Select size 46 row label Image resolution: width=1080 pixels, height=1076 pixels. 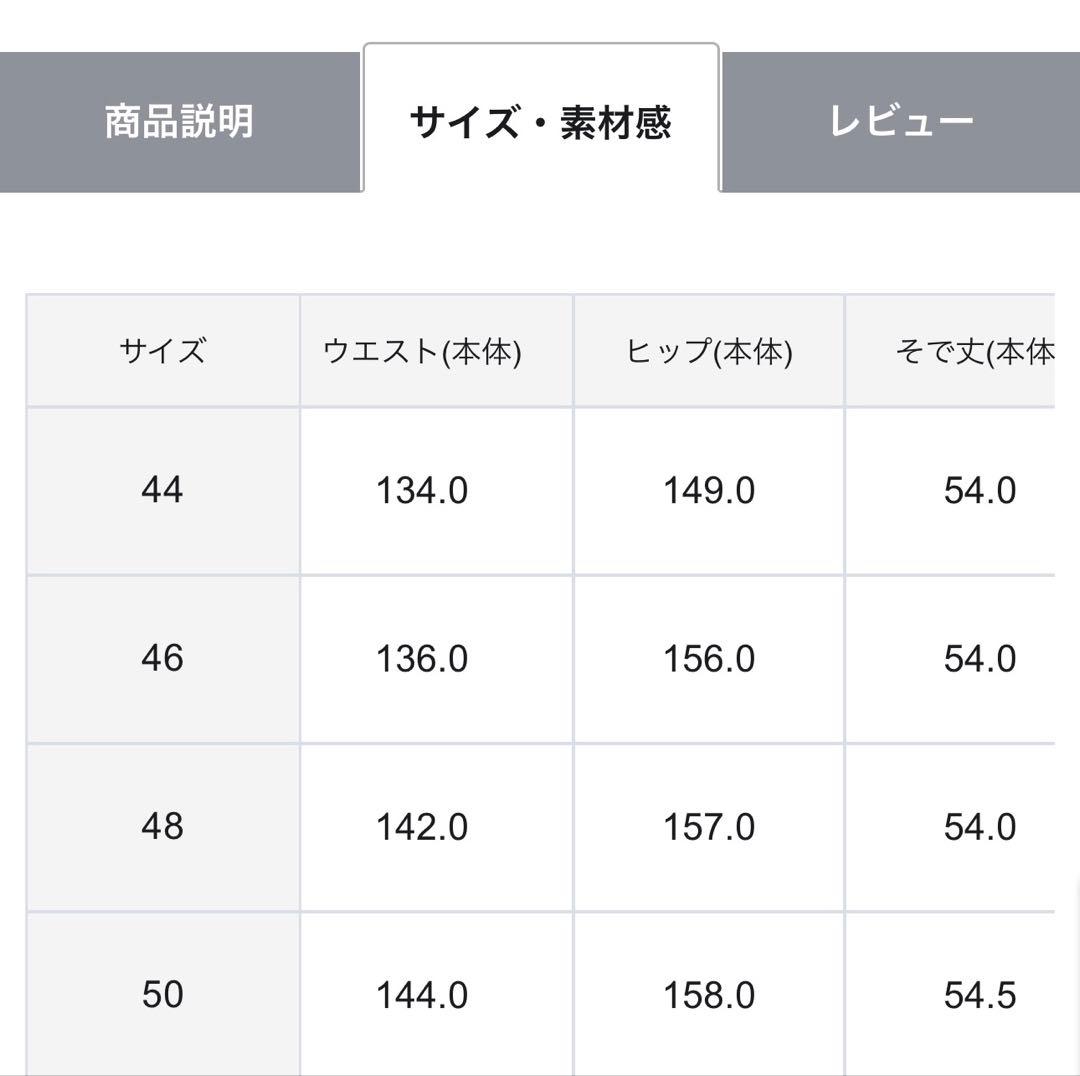[163, 659]
